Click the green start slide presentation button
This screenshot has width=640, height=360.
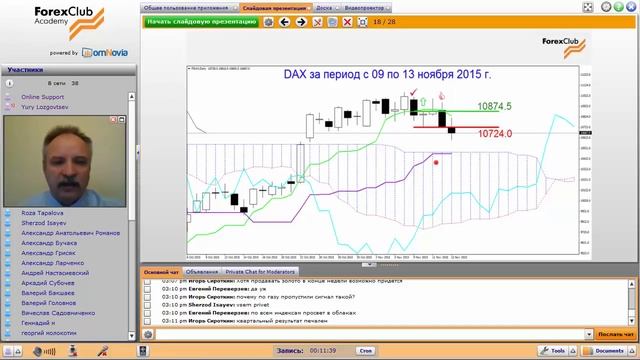(x=201, y=22)
